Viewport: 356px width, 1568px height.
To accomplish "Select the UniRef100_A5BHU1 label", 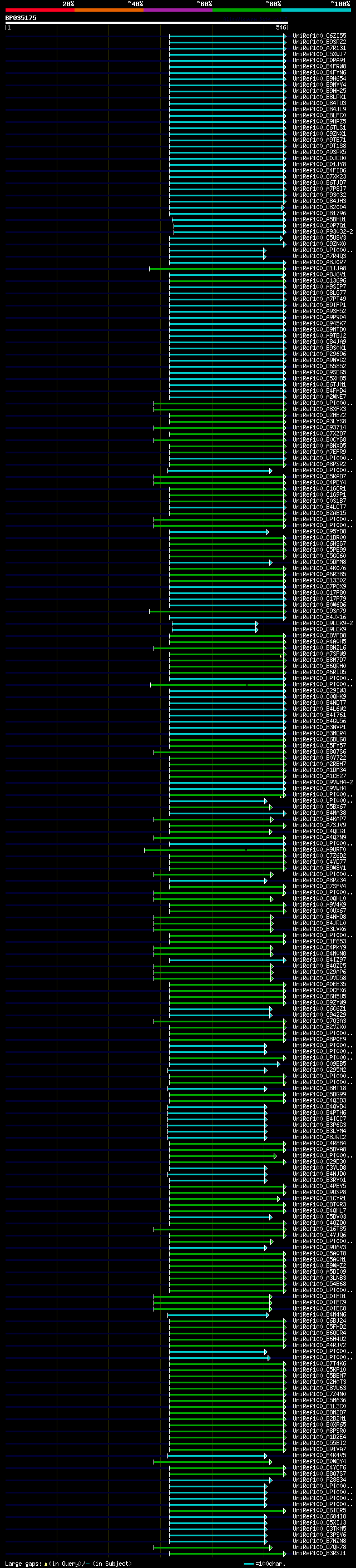I will pyautogui.click(x=319, y=220).
